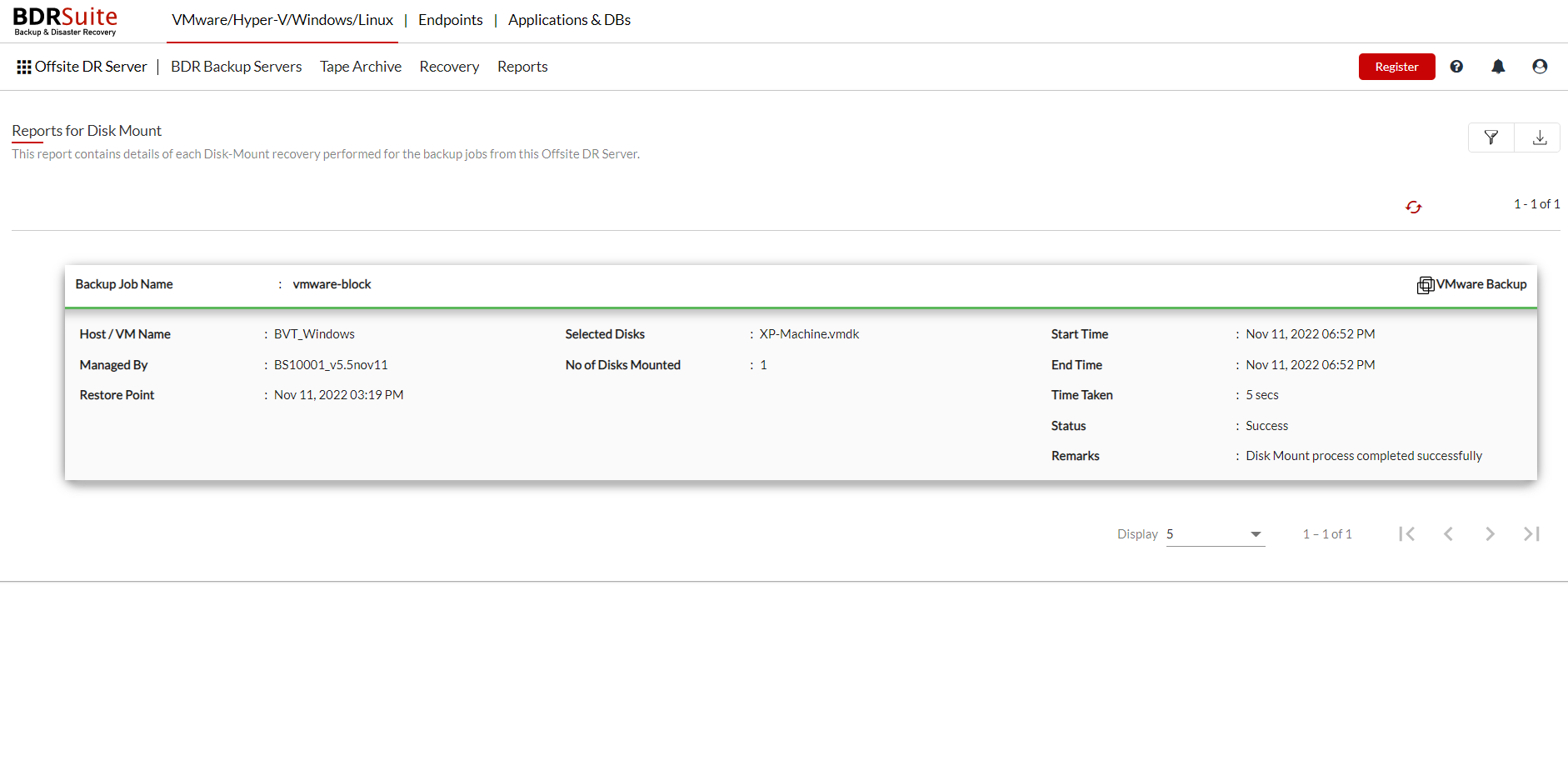
Task: Click the VMware Backup type icon
Action: (1426, 285)
